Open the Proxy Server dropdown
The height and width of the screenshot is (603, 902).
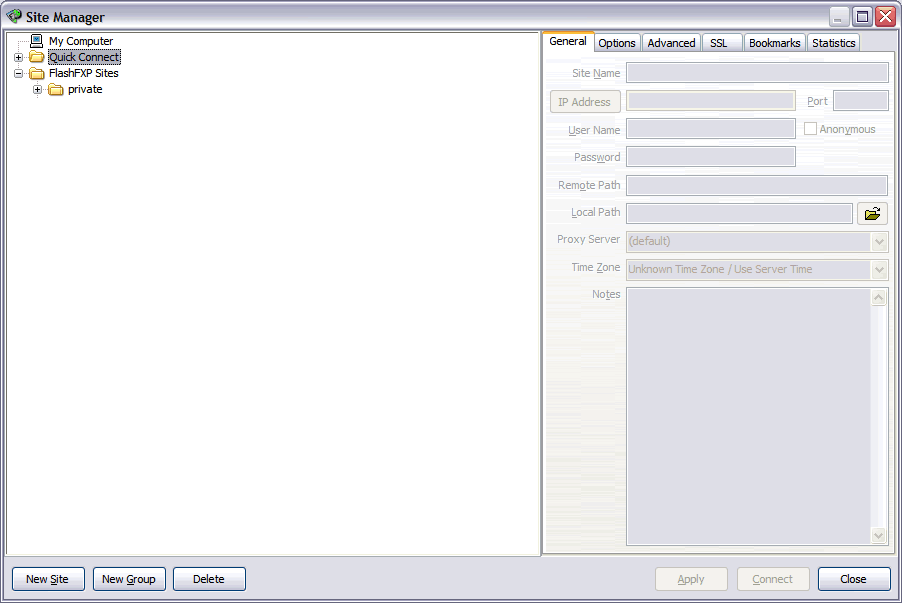(879, 242)
